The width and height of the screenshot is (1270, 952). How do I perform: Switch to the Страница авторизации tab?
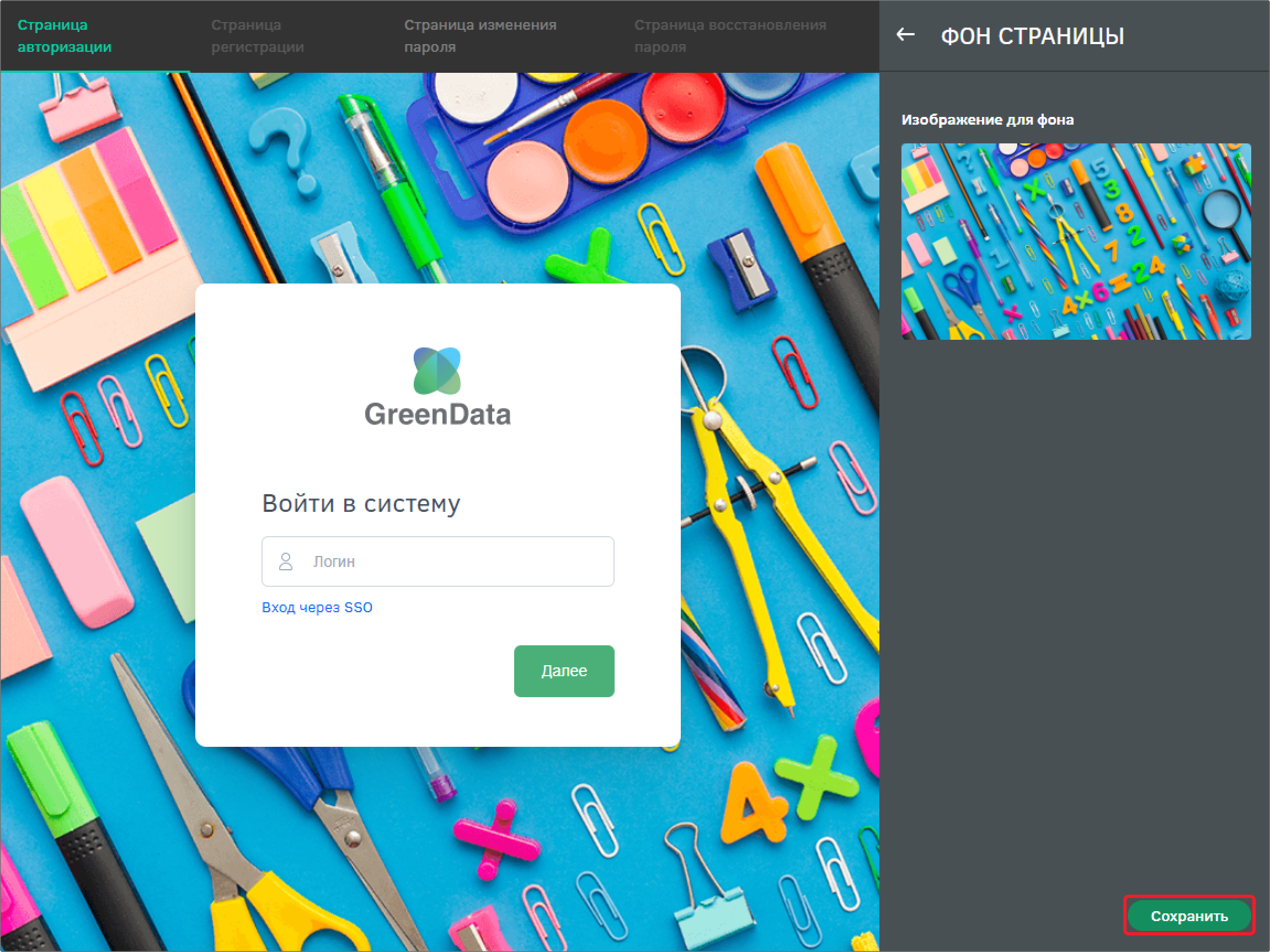tap(65, 36)
